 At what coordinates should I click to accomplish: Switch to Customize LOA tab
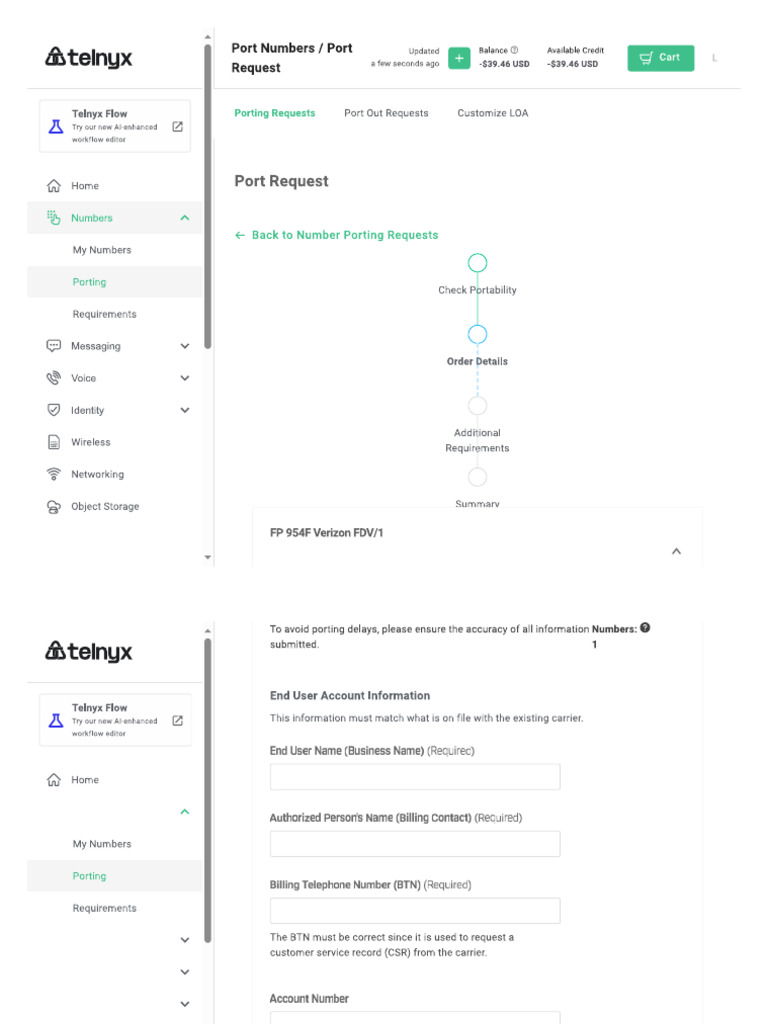pyautogui.click(x=493, y=113)
